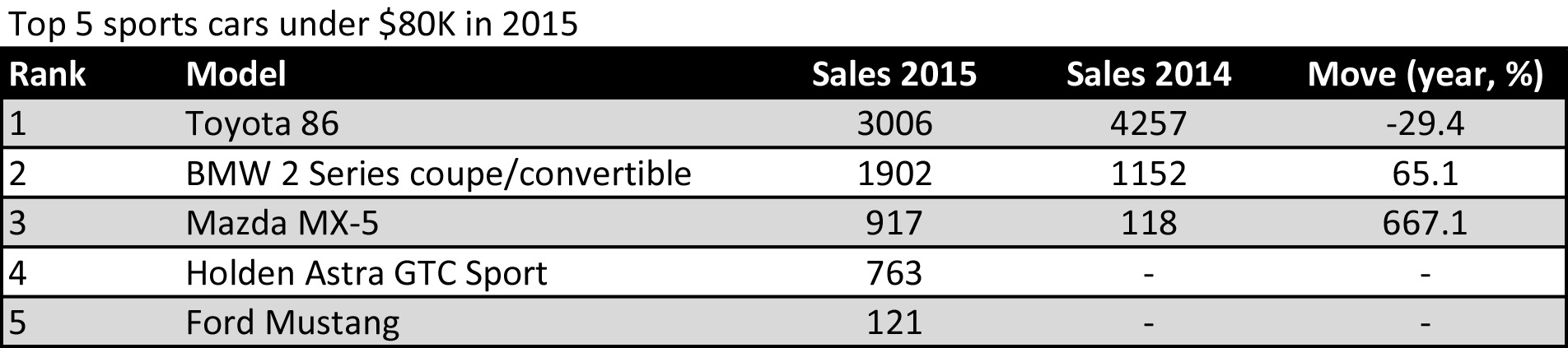Click the Move (year, %) header
Screen dimensions: 1568x348
tap(1426, 76)
